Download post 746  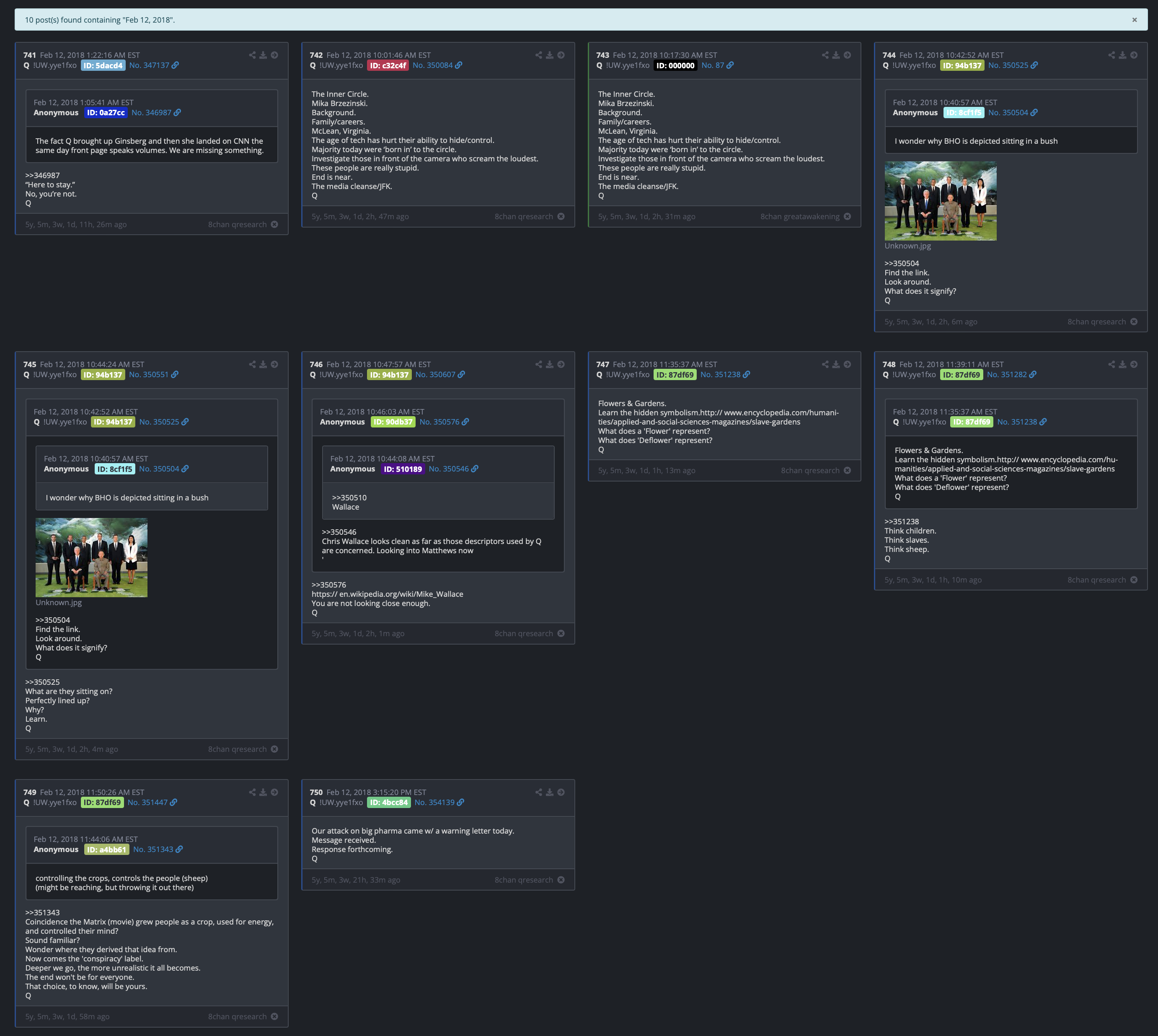[x=550, y=364]
